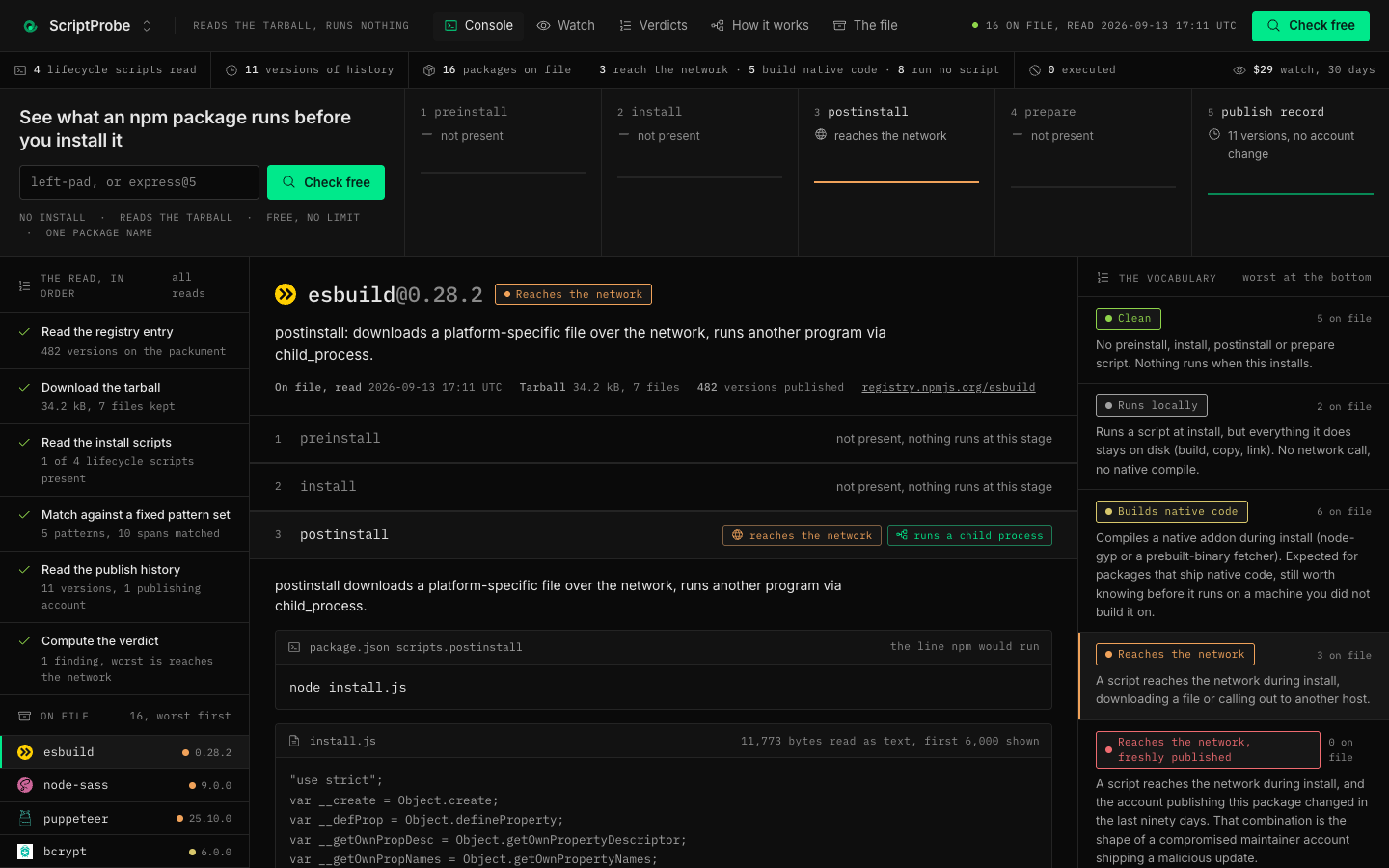
Task: Expand the preinstall stage row
Action: point(664,439)
